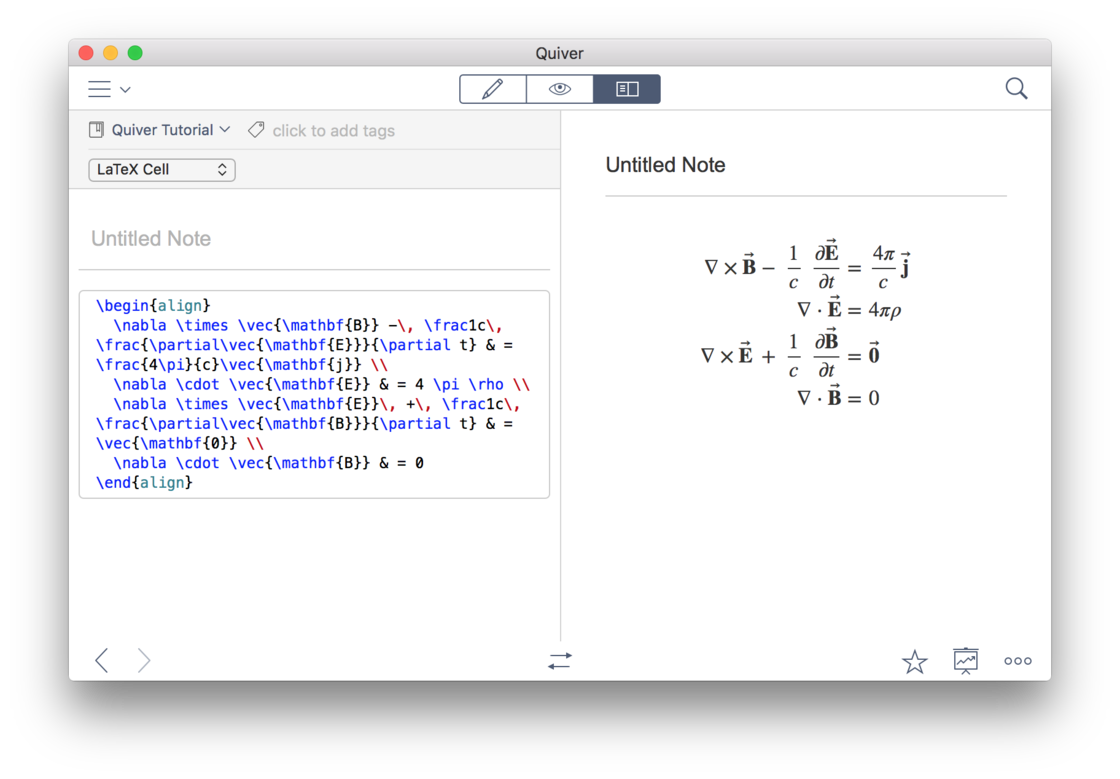Image resolution: width=1120 pixels, height=779 pixels.
Task: Favorite the note with star icon
Action: [x=914, y=661]
